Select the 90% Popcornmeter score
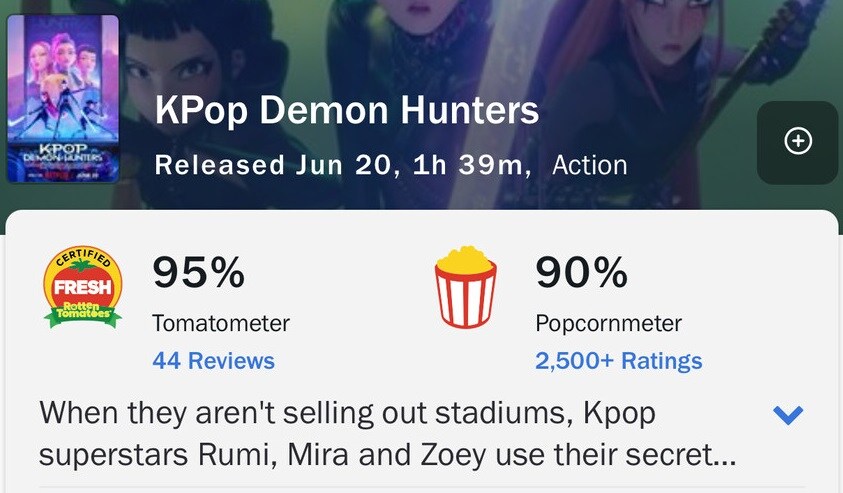The width and height of the screenshot is (843, 493). point(581,272)
